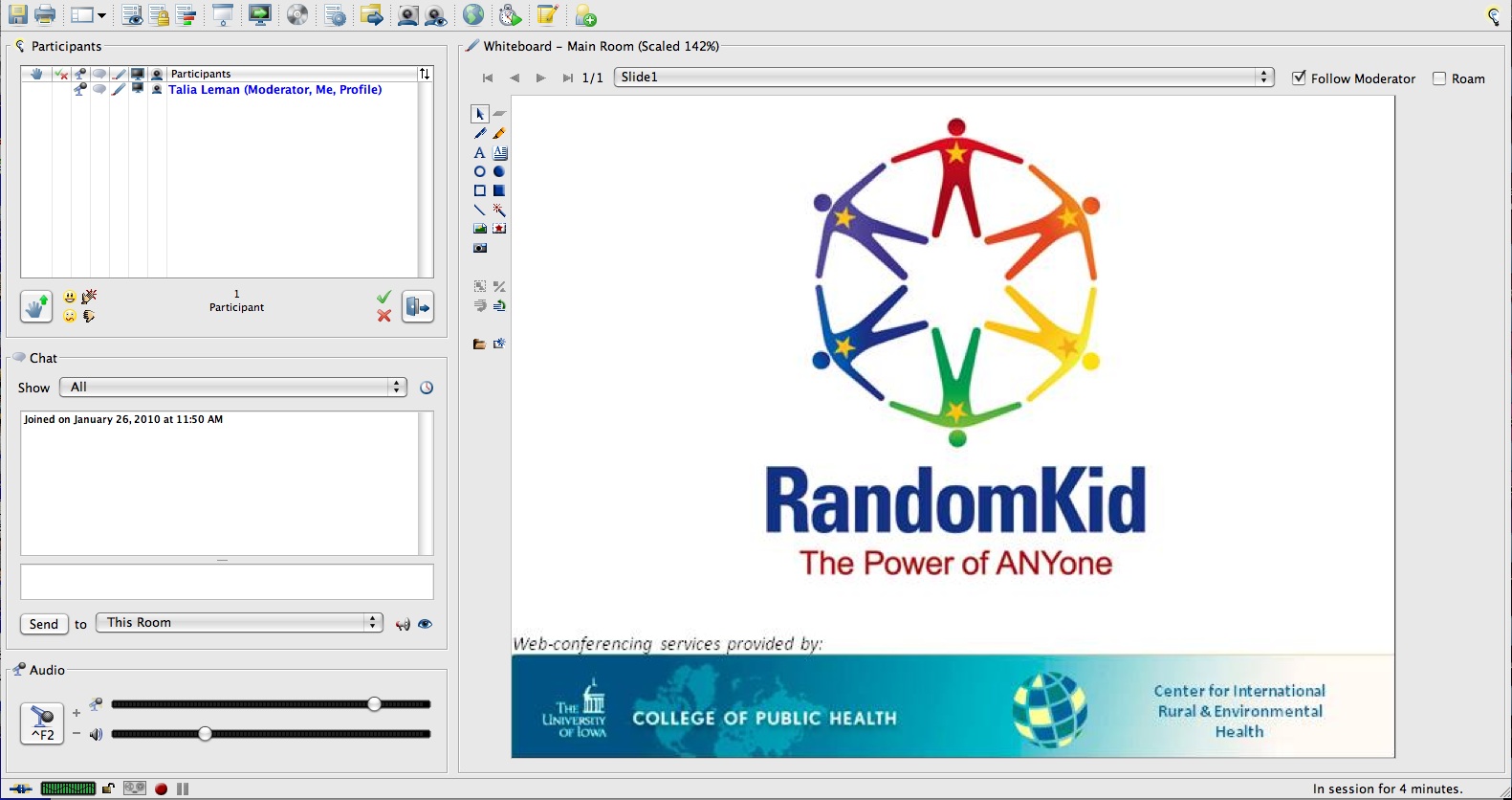This screenshot has height=800, width=1512.
Task: Click the webcam preview eye icon
Action: 436,15
